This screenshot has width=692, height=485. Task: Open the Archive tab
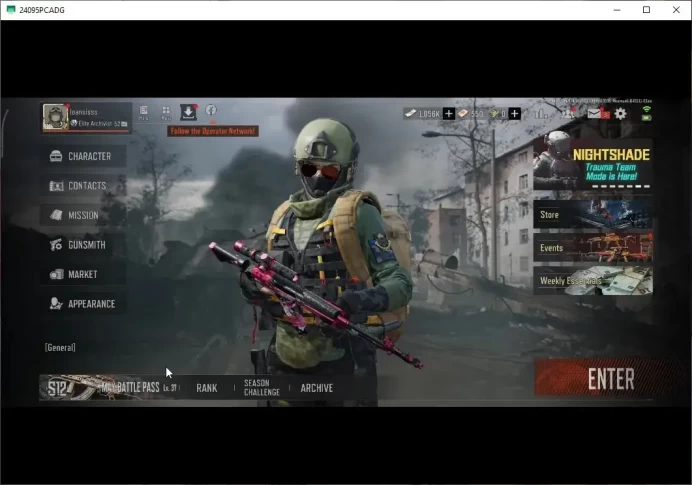click(x=316, y=388)
